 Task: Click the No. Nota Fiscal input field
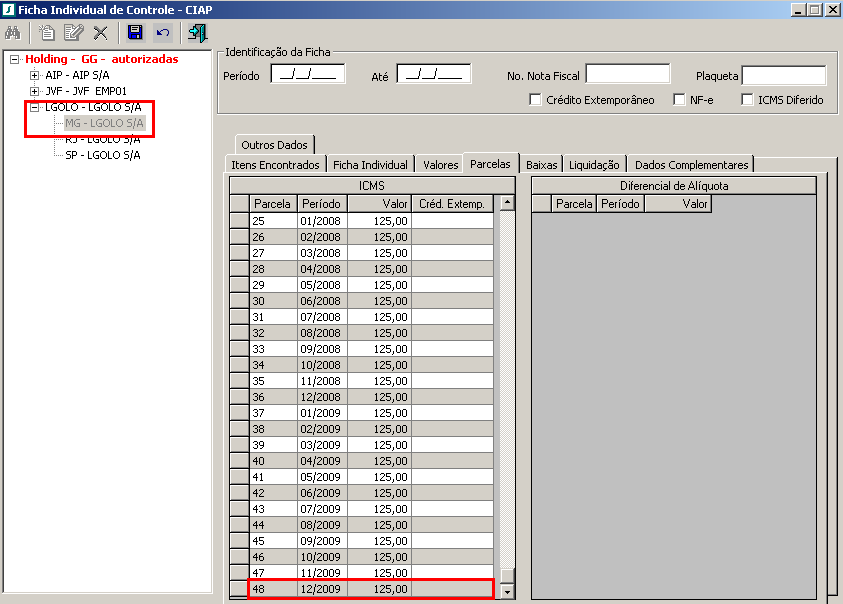(627, 74)
